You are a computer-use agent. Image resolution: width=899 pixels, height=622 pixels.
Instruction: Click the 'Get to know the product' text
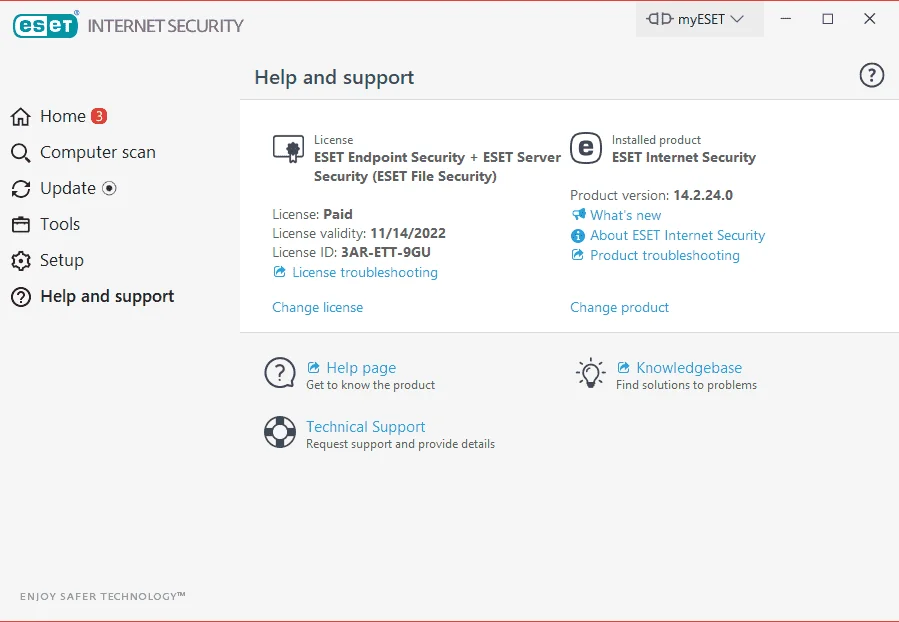370,385
